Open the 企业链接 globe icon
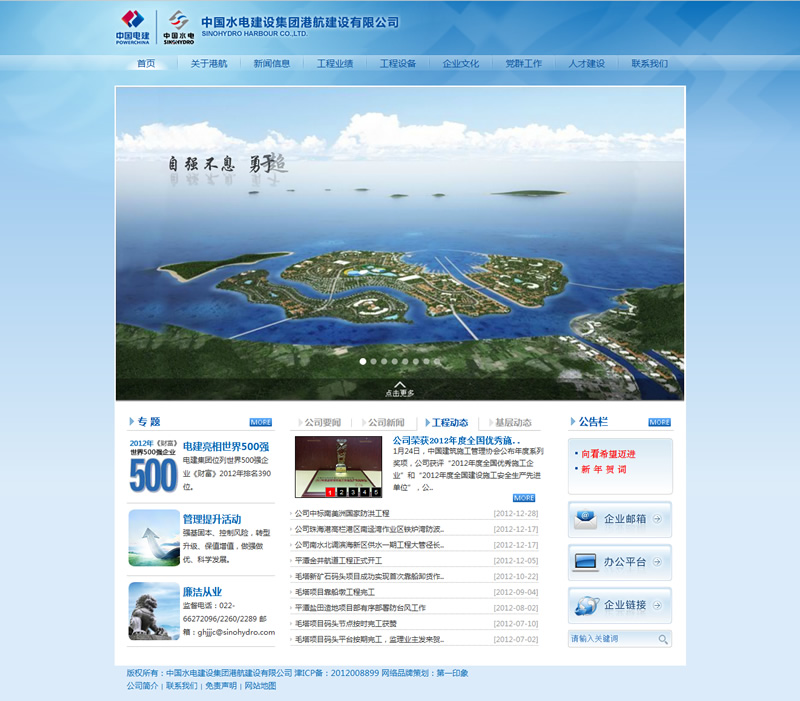Viewport: 800px width, 701px height. 586,605
